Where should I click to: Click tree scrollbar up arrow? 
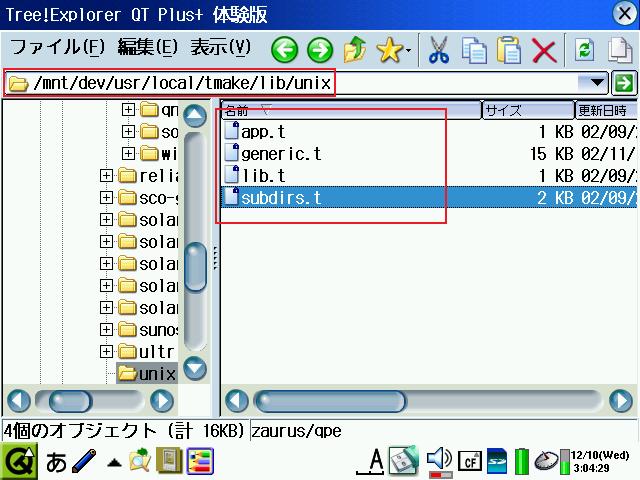[x=195, y=116]
